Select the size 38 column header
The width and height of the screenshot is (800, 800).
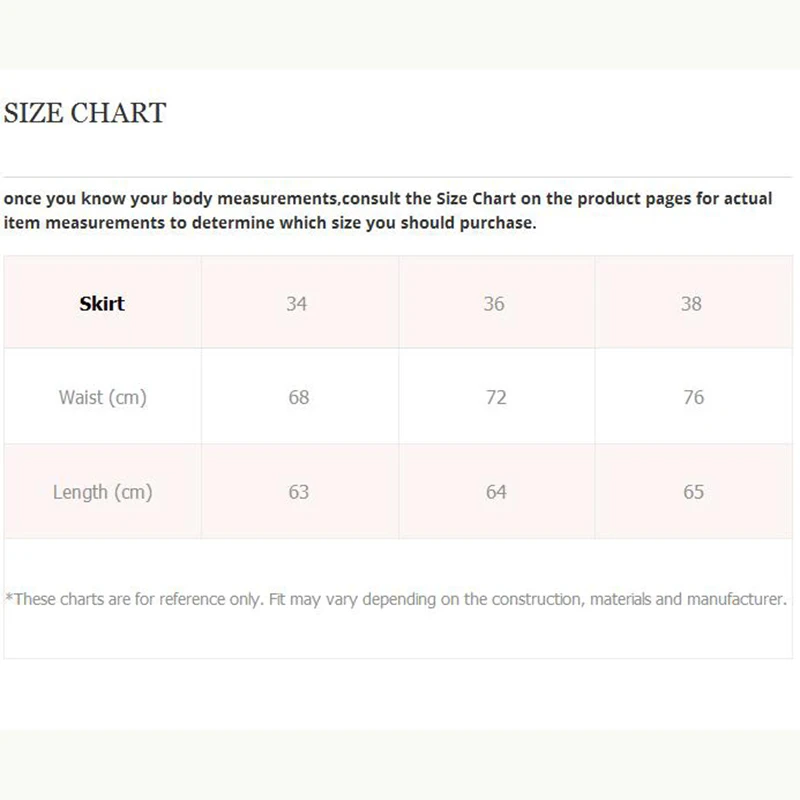[x=691, y=303]
